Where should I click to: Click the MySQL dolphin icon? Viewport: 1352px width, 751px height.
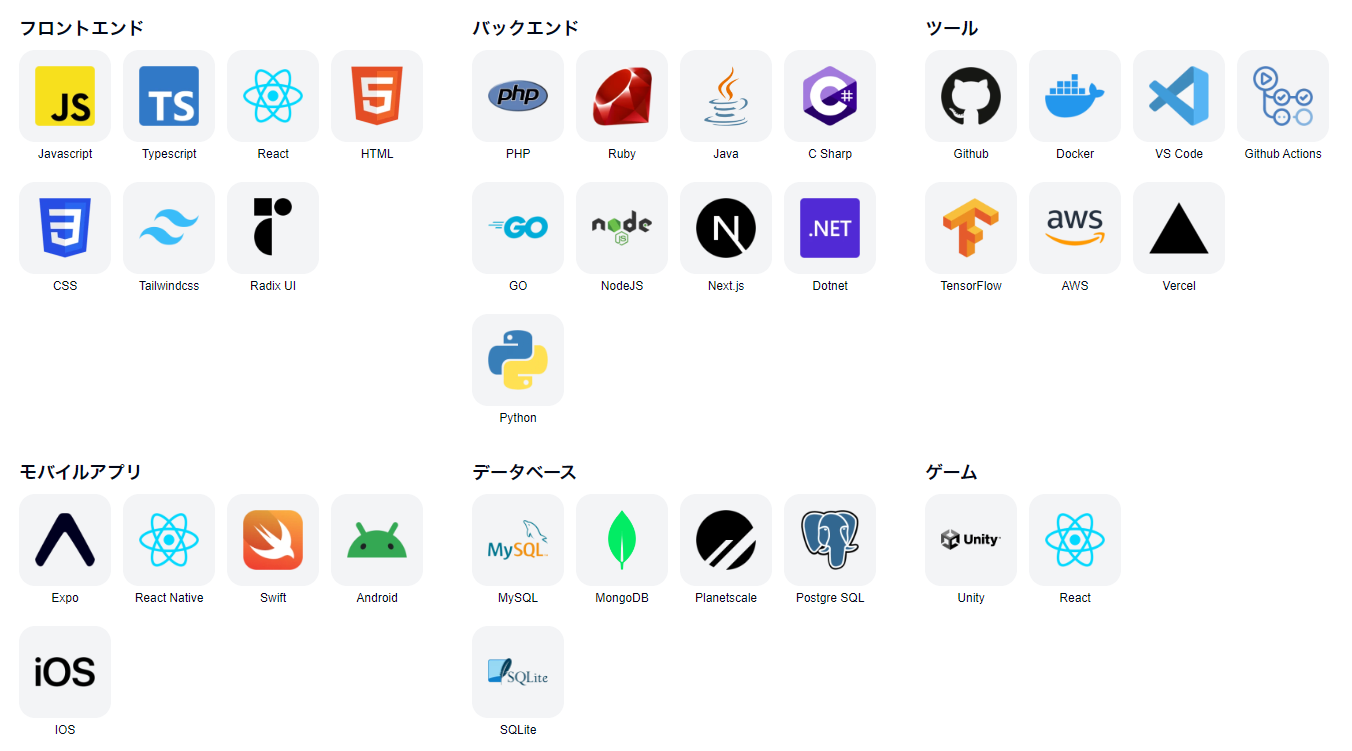tap(518, 540)
